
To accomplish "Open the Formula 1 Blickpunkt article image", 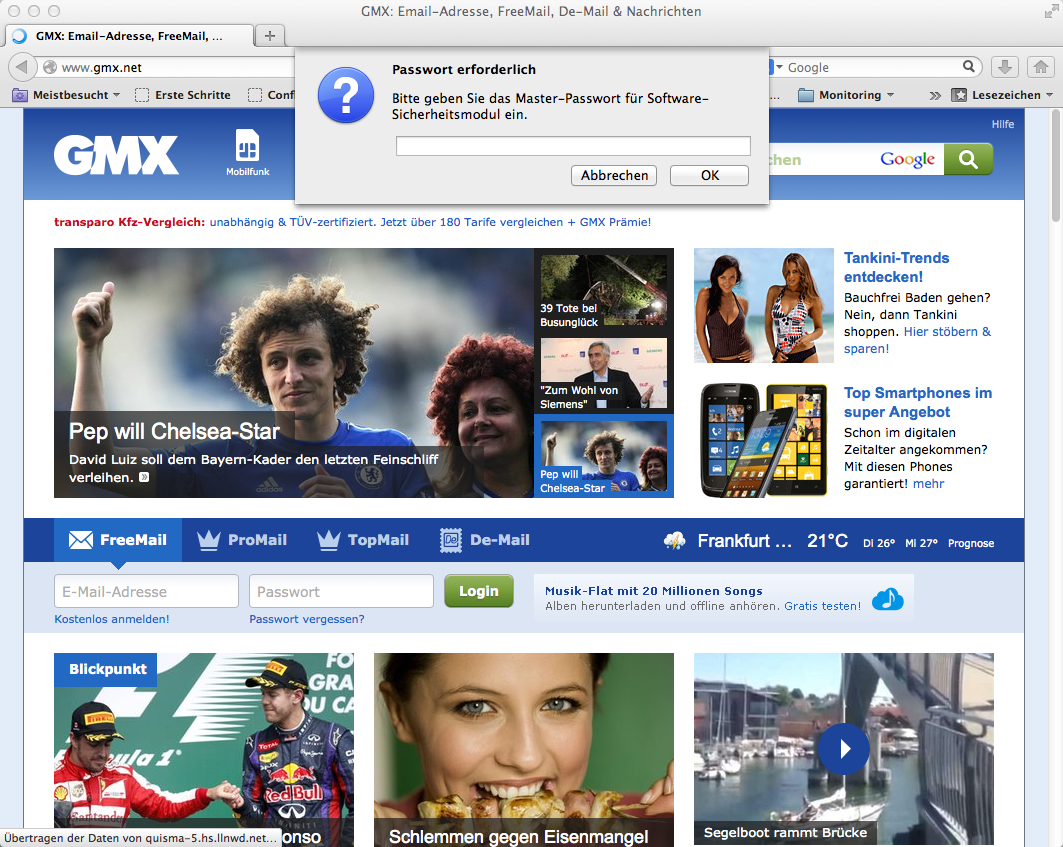I will click(x=204, y=749).
